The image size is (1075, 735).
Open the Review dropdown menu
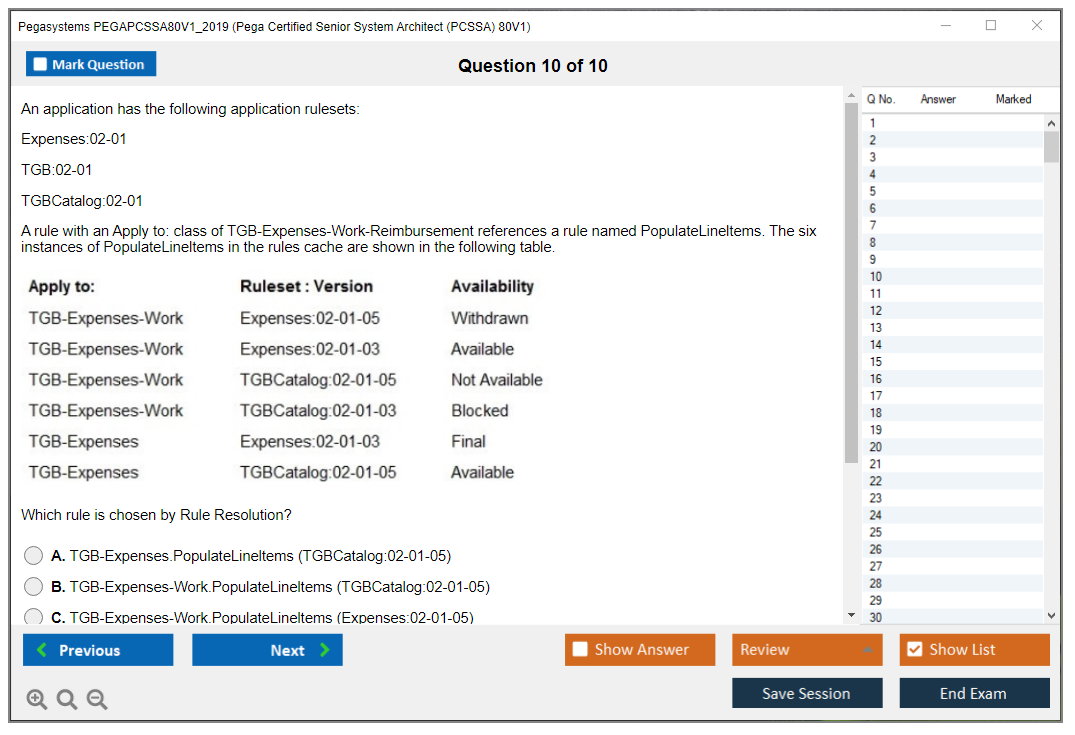(x=806, y=650)
